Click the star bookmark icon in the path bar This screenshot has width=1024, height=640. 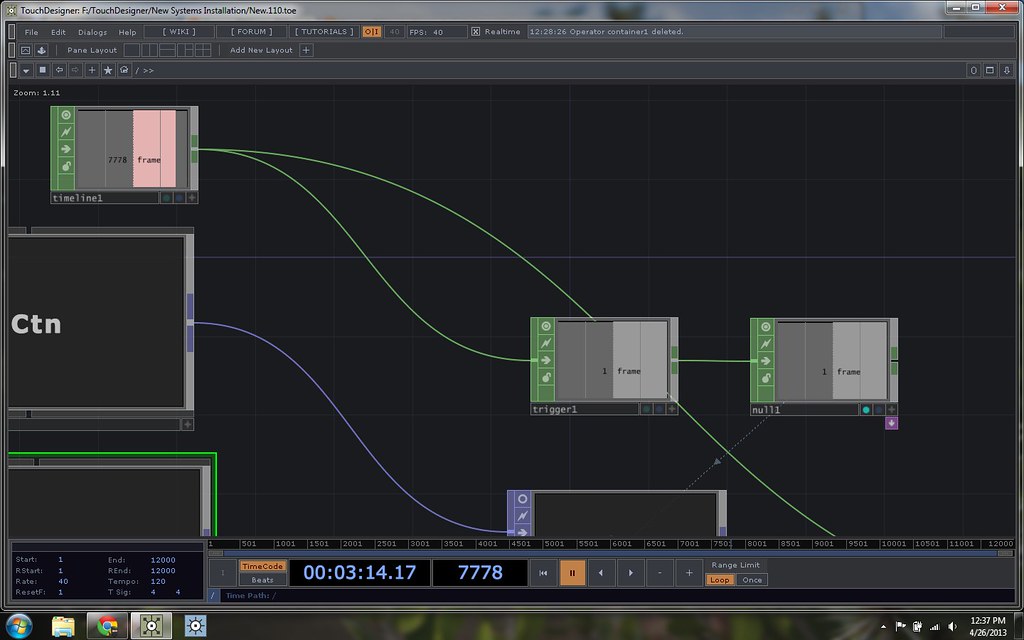click(x=108, y=70)
